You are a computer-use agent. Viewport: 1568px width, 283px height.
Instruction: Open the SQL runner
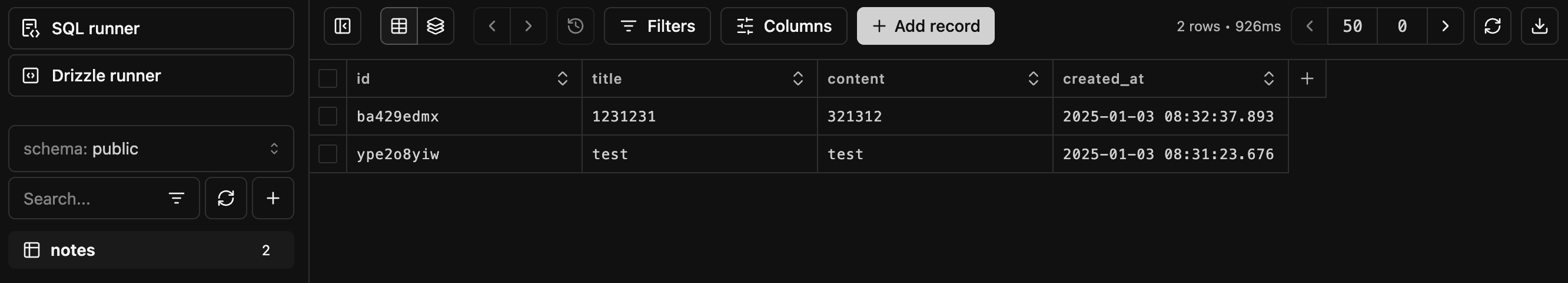coord(151,29)
